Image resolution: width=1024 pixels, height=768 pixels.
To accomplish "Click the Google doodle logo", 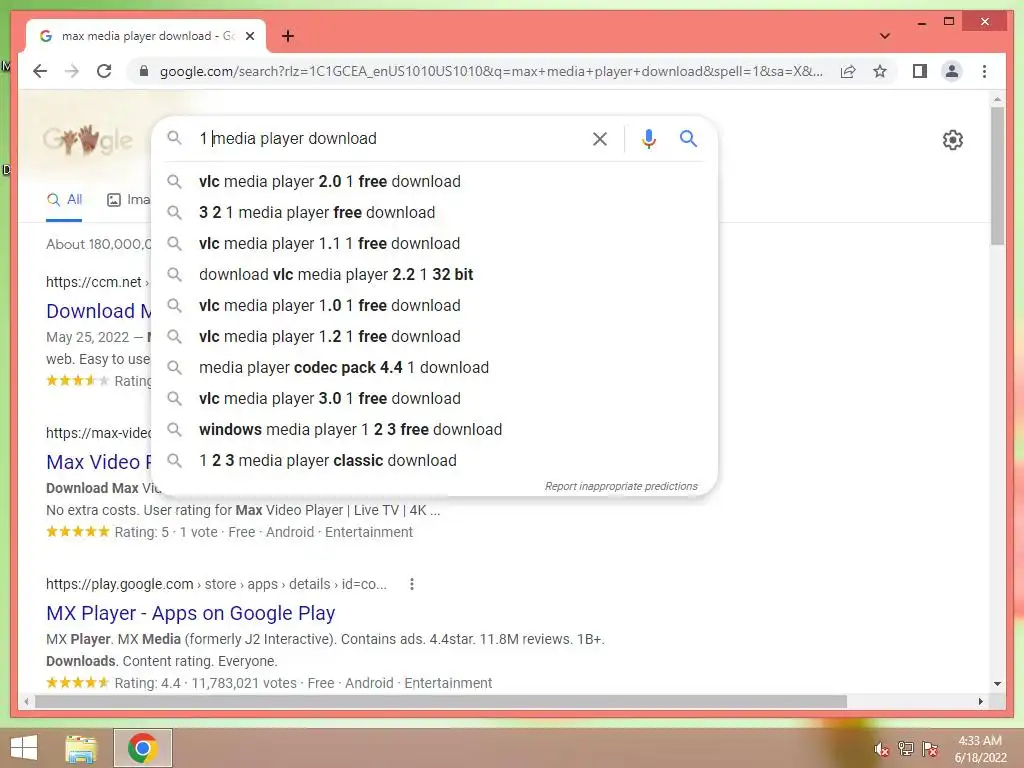I will [88, 139].
